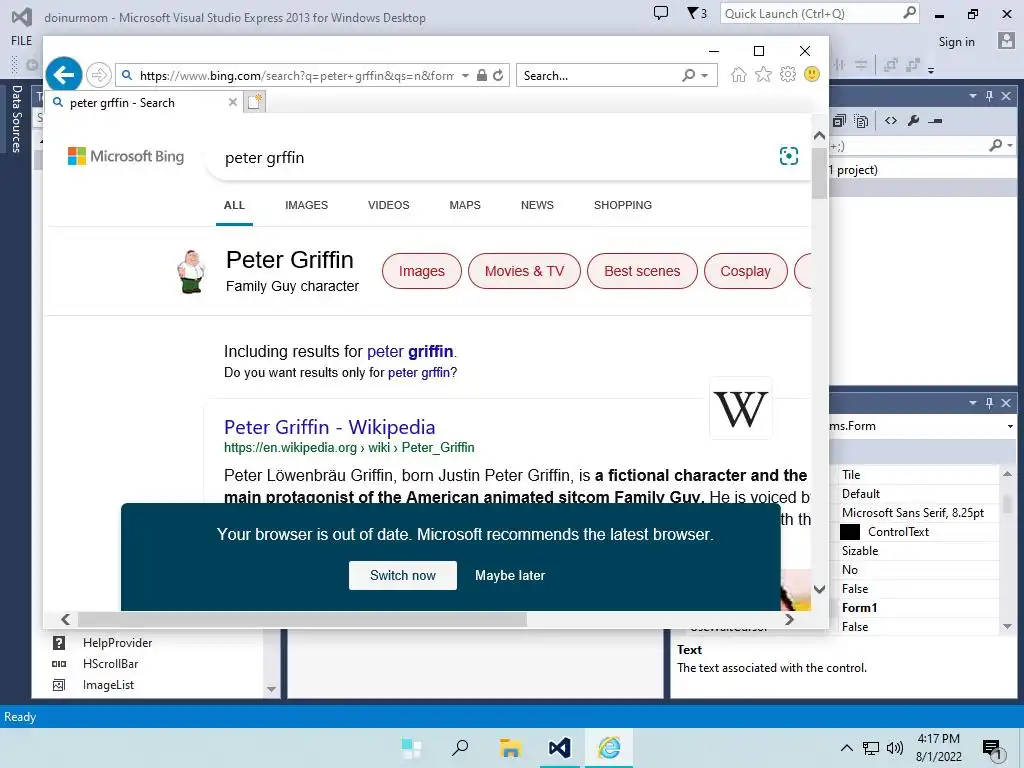Click Collapse All in Solution Explorer toolbar
Image resolution: width=1024 pixels, height=768 pixels.
pyautogui.click(x=839, y=121)
